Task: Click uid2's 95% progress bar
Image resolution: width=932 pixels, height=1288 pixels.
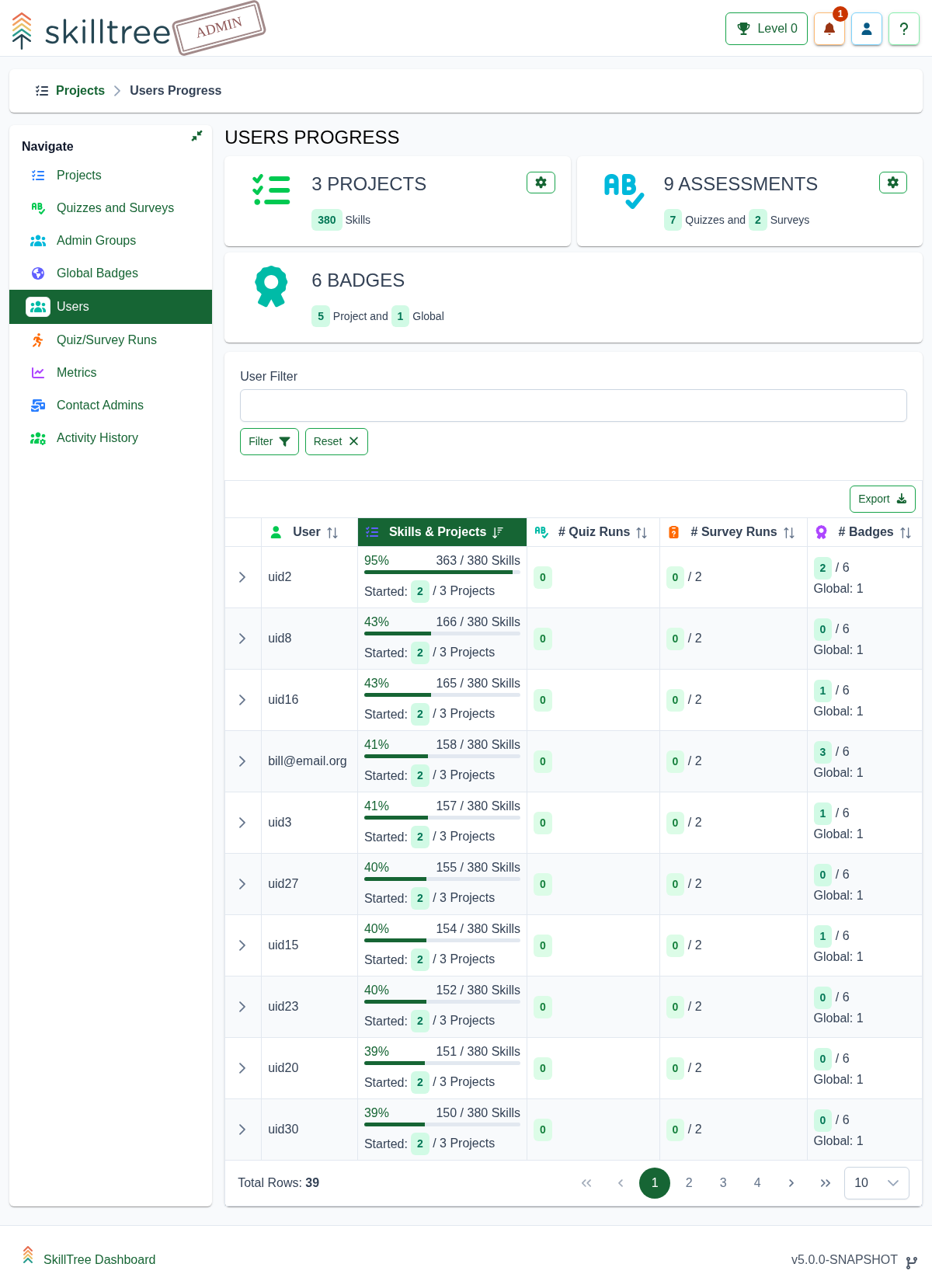Action: 442,573
